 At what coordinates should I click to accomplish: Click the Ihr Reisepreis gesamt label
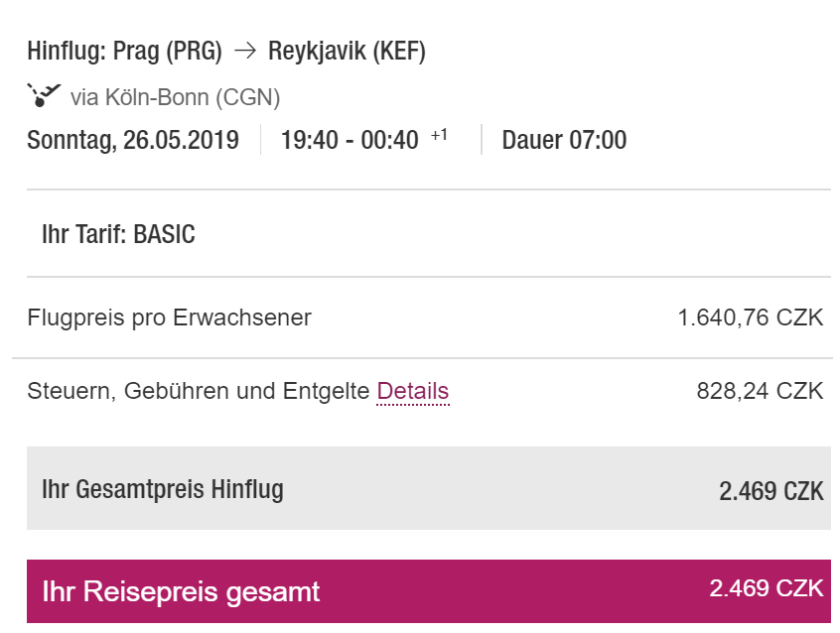180,591
